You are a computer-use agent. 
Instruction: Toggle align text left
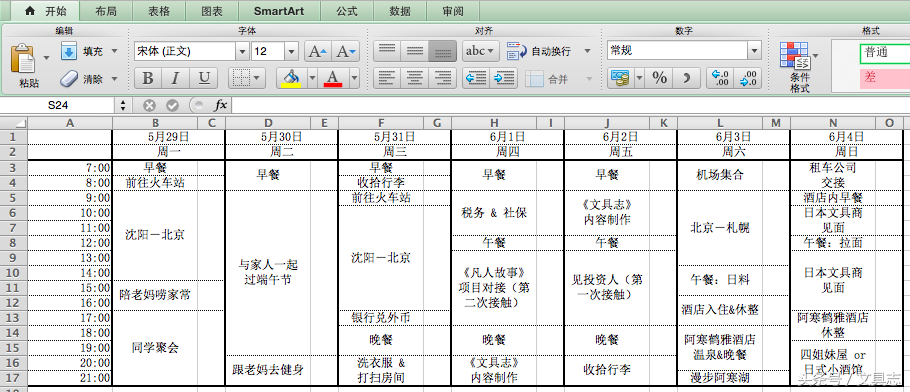pyautogui.click(x=387, y=78)
